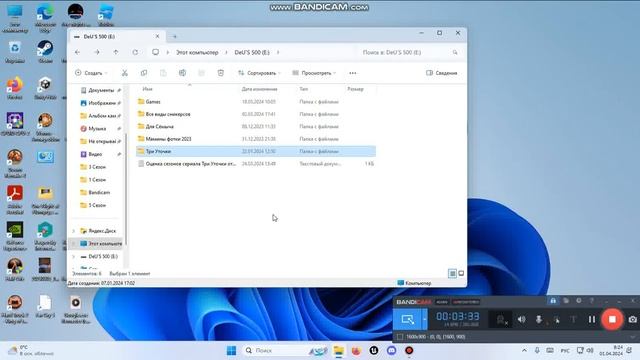Click the Delete trash icon in Explorer toolbar
640x360 pixels.
[x=221, y=73]
